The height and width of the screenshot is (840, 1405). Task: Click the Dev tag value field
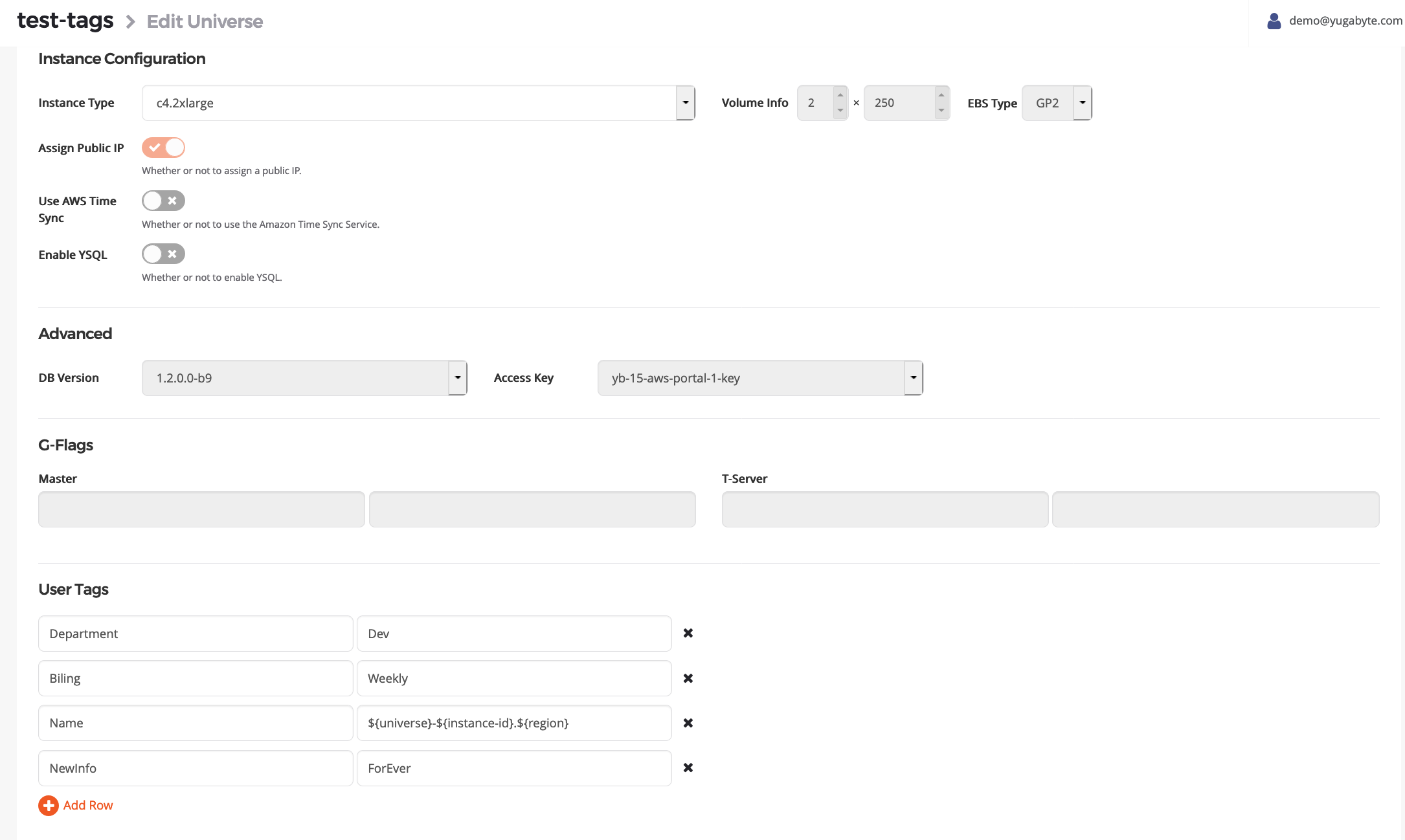point(514,634)
